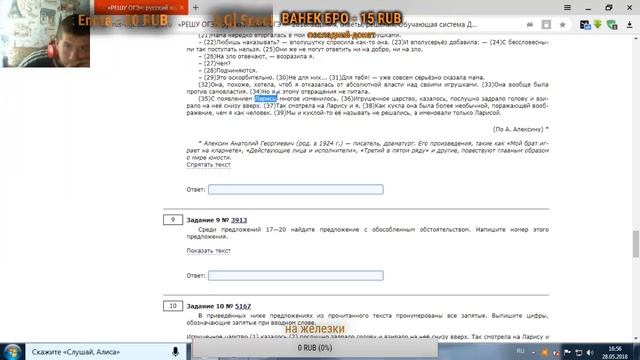Click the highlighted word Ларисы in text
The image size is (640, 360).
(x=266, y=99)
